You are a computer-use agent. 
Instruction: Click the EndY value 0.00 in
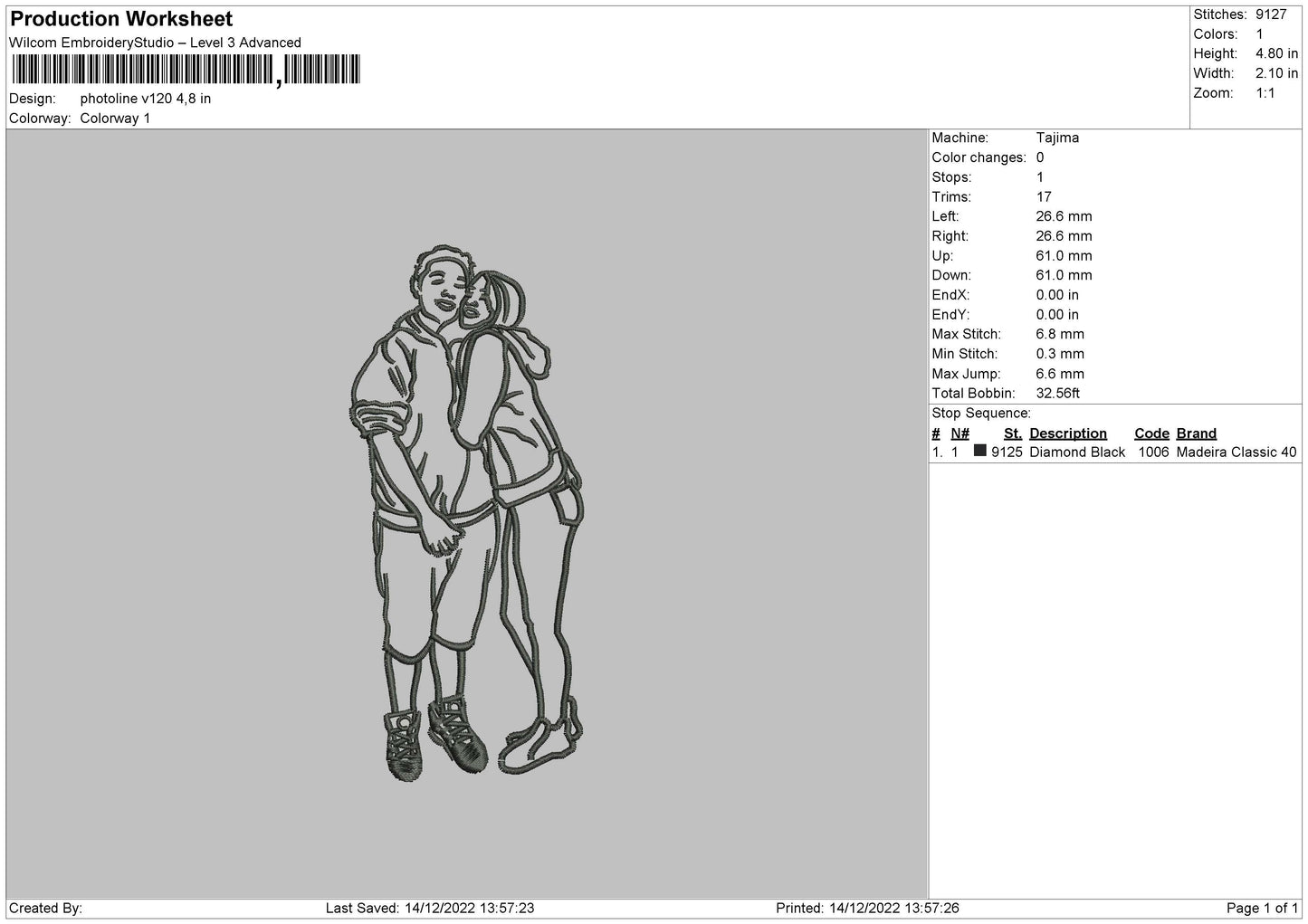tap(1057, 315)
